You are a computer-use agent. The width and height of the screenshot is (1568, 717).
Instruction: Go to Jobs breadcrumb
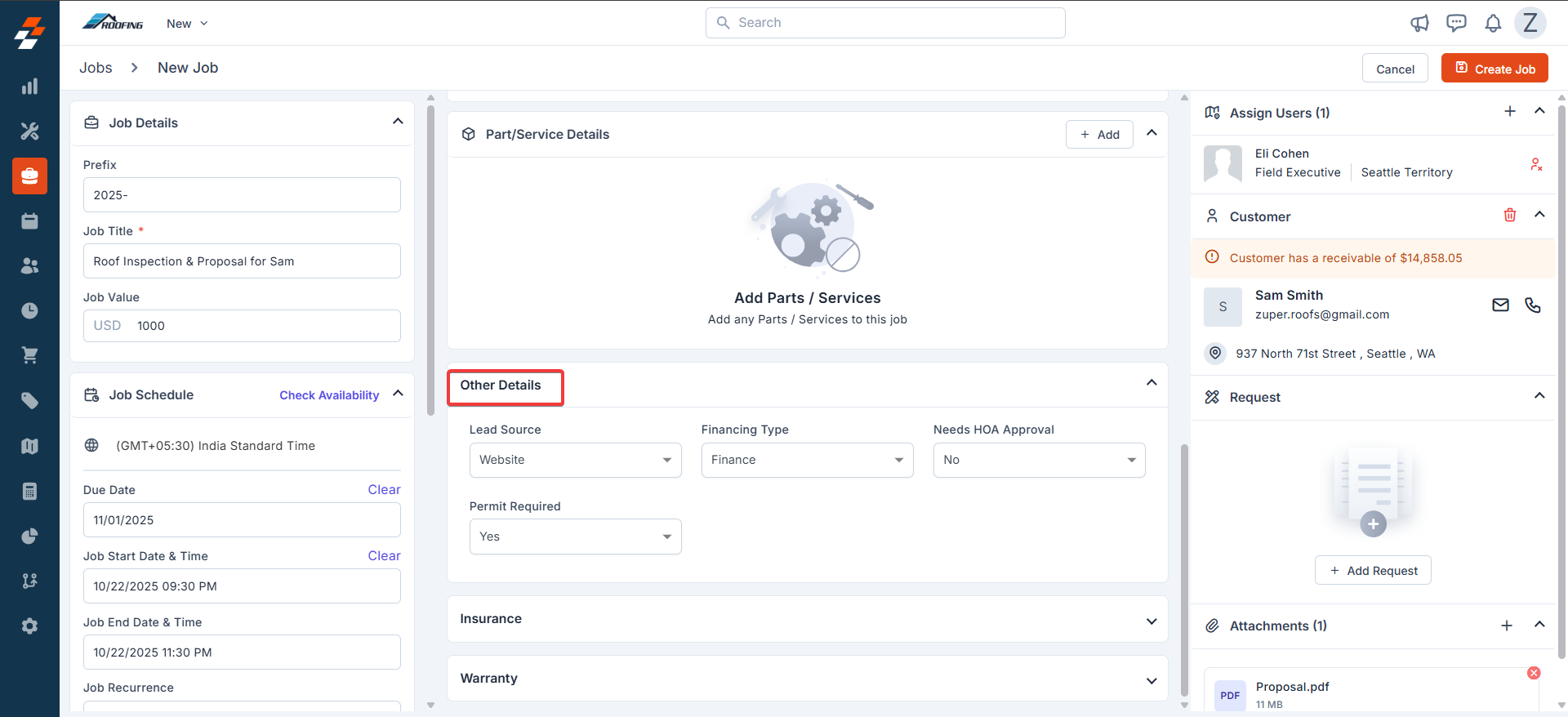click(x=96, y=68)
